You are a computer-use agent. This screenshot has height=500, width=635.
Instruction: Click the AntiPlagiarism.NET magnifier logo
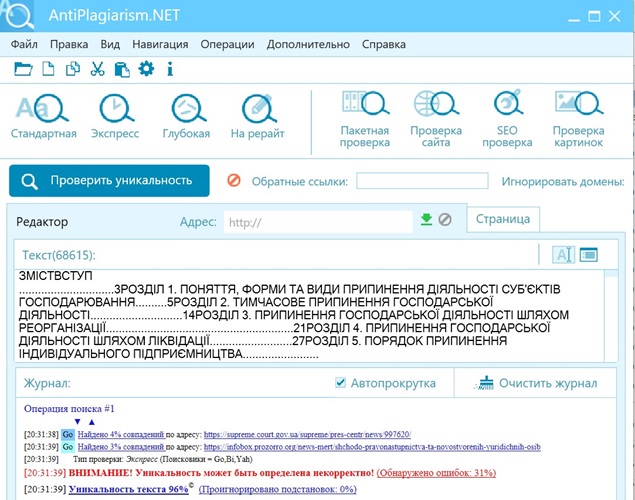click(x=17, y=15)
